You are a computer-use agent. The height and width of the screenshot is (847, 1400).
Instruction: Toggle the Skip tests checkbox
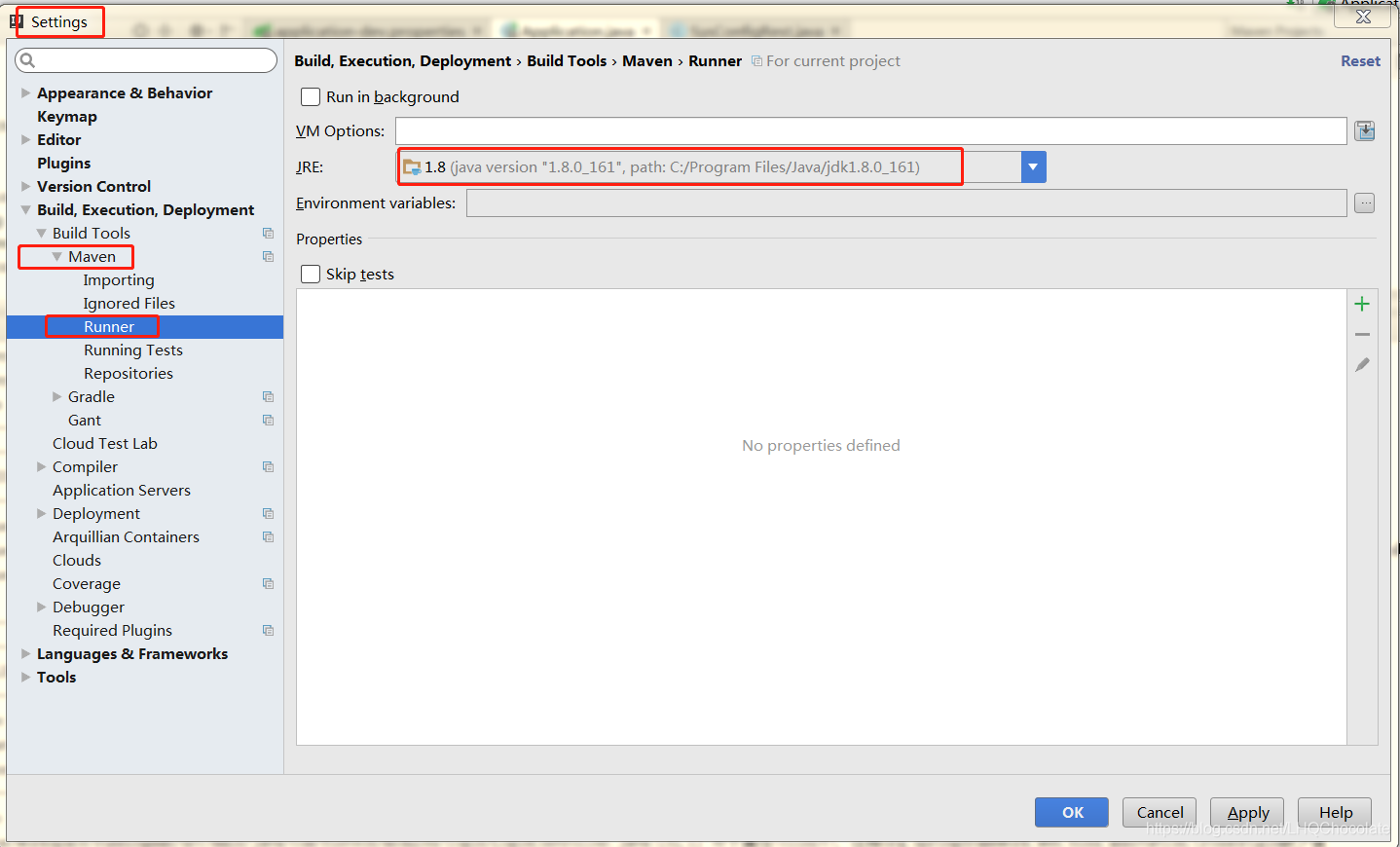pos(311,275)
